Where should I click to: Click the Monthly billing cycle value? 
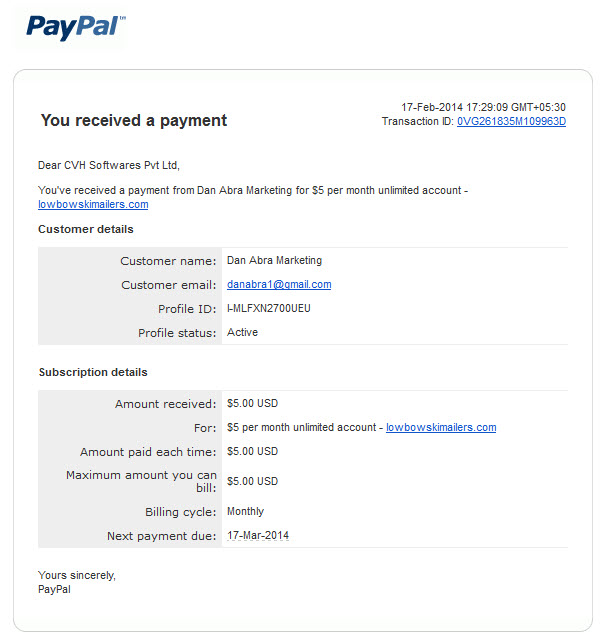[245, 511]
